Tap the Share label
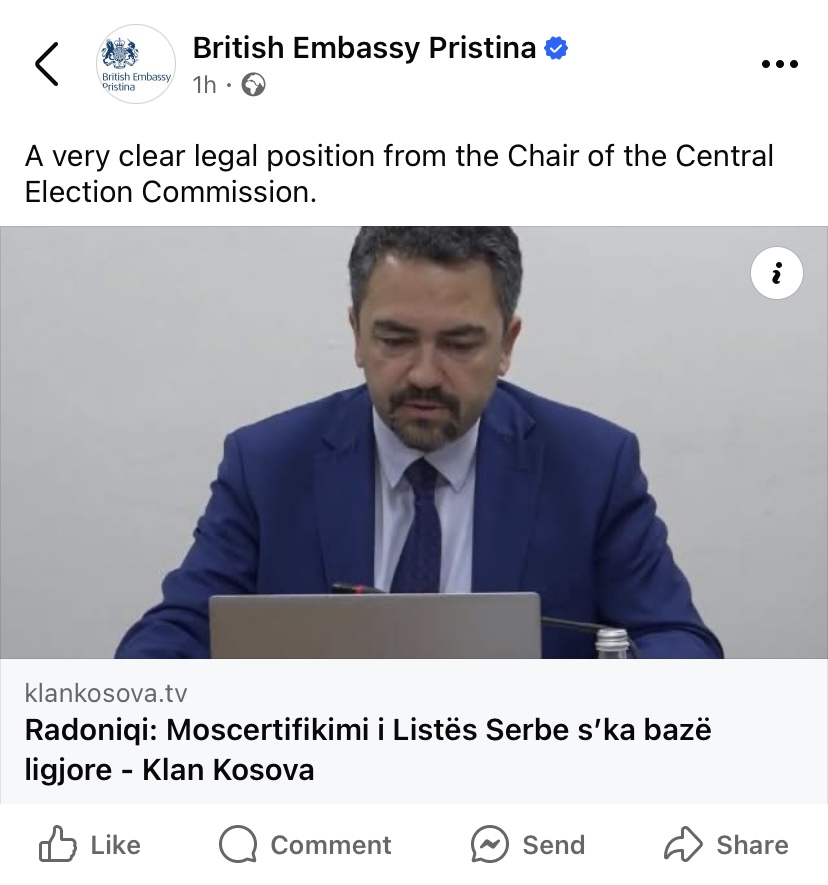 click(x=752, y=845)
